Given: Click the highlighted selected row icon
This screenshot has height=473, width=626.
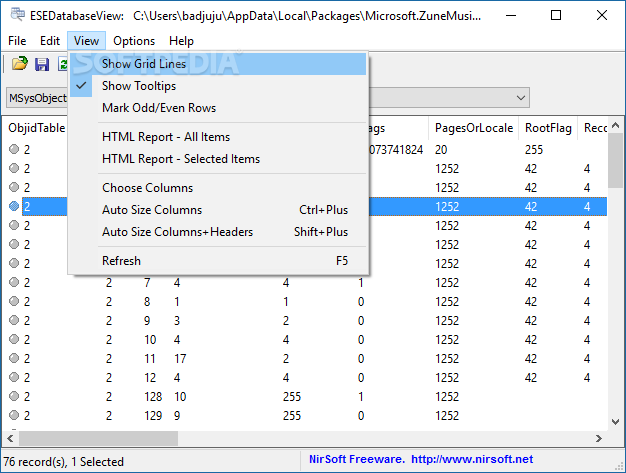Looking at the screenshot, I should (14, 206).
